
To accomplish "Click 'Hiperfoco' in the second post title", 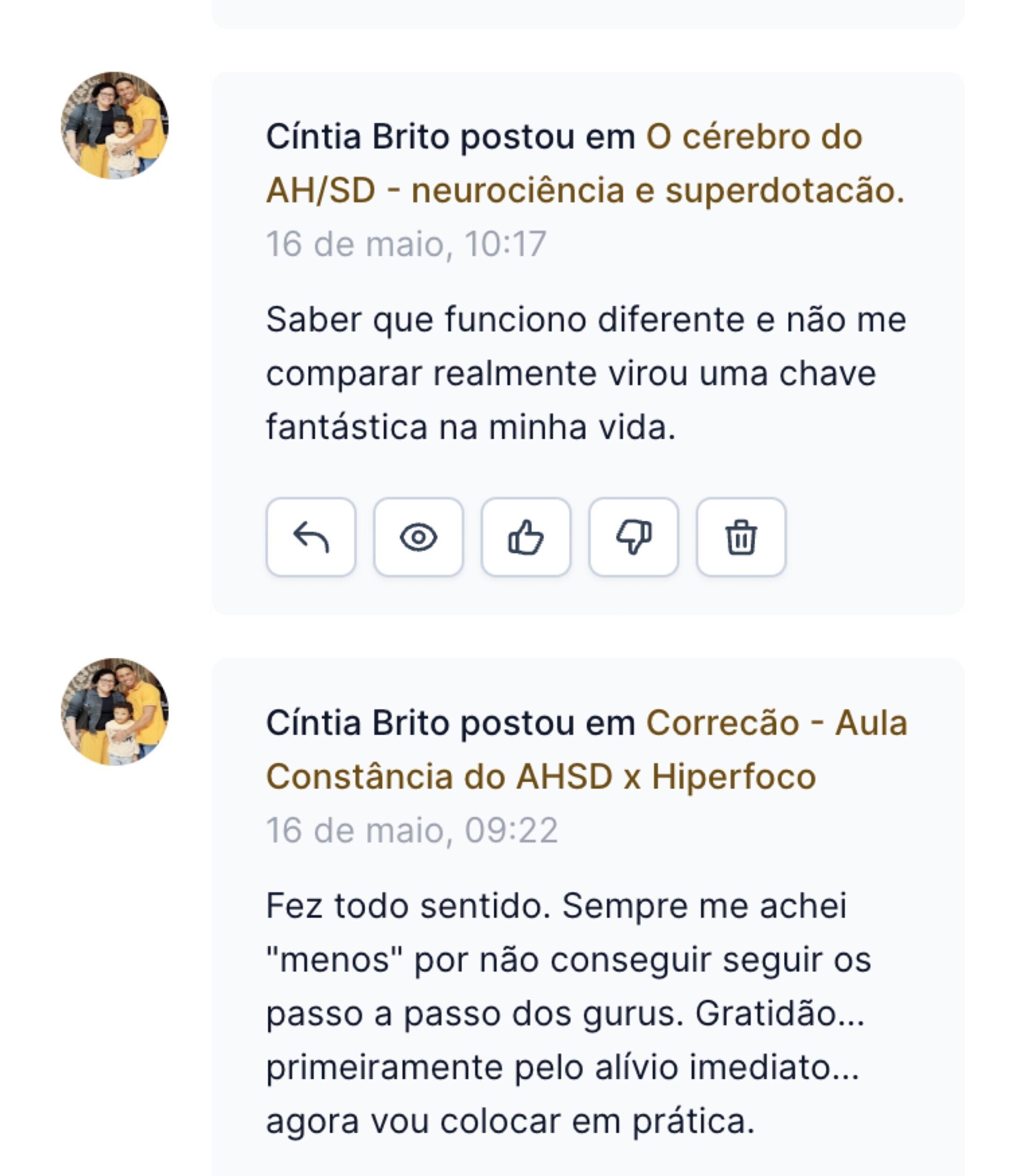I will 733,777.
